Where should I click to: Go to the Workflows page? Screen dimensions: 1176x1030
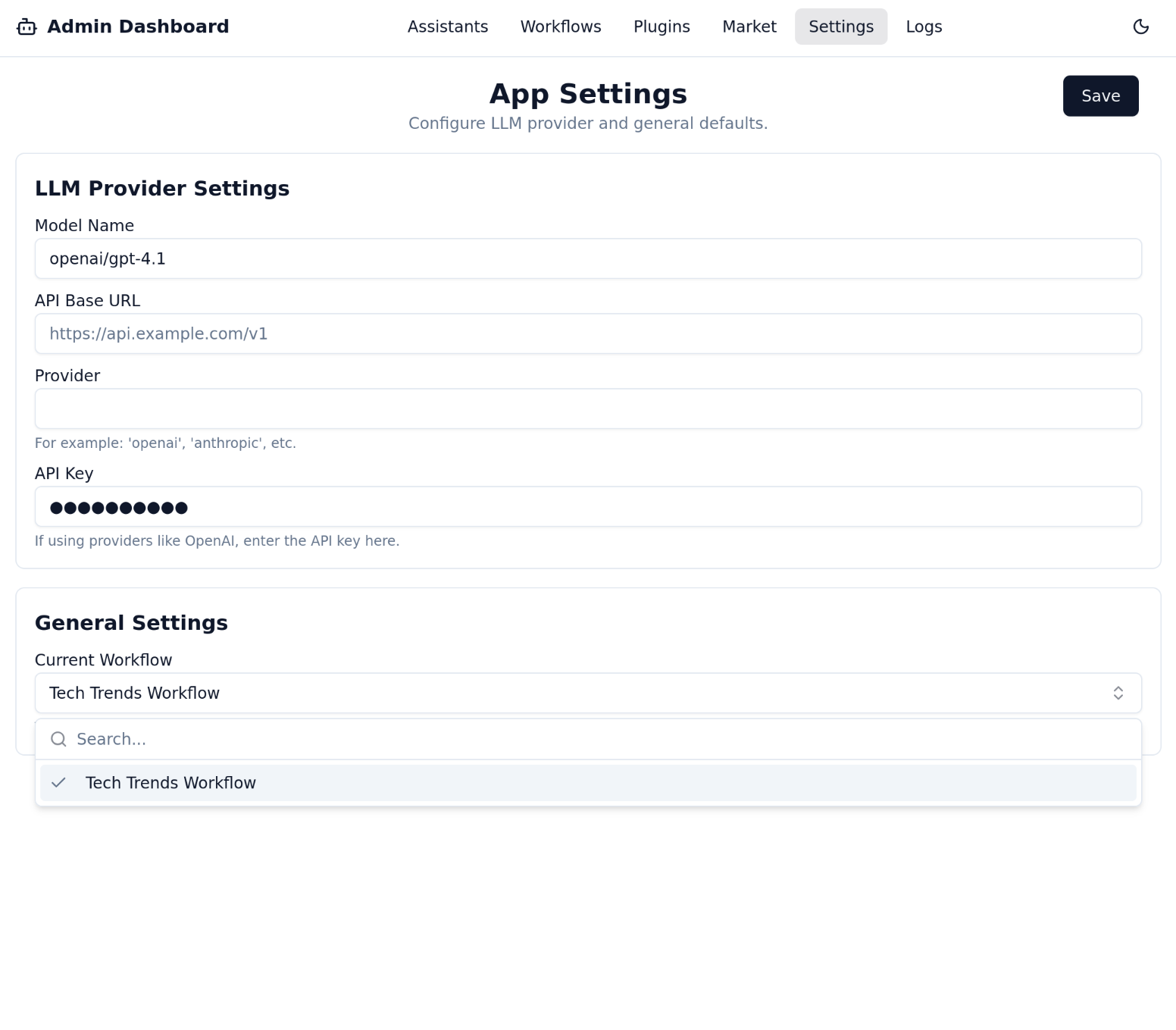tap(560, 27)
